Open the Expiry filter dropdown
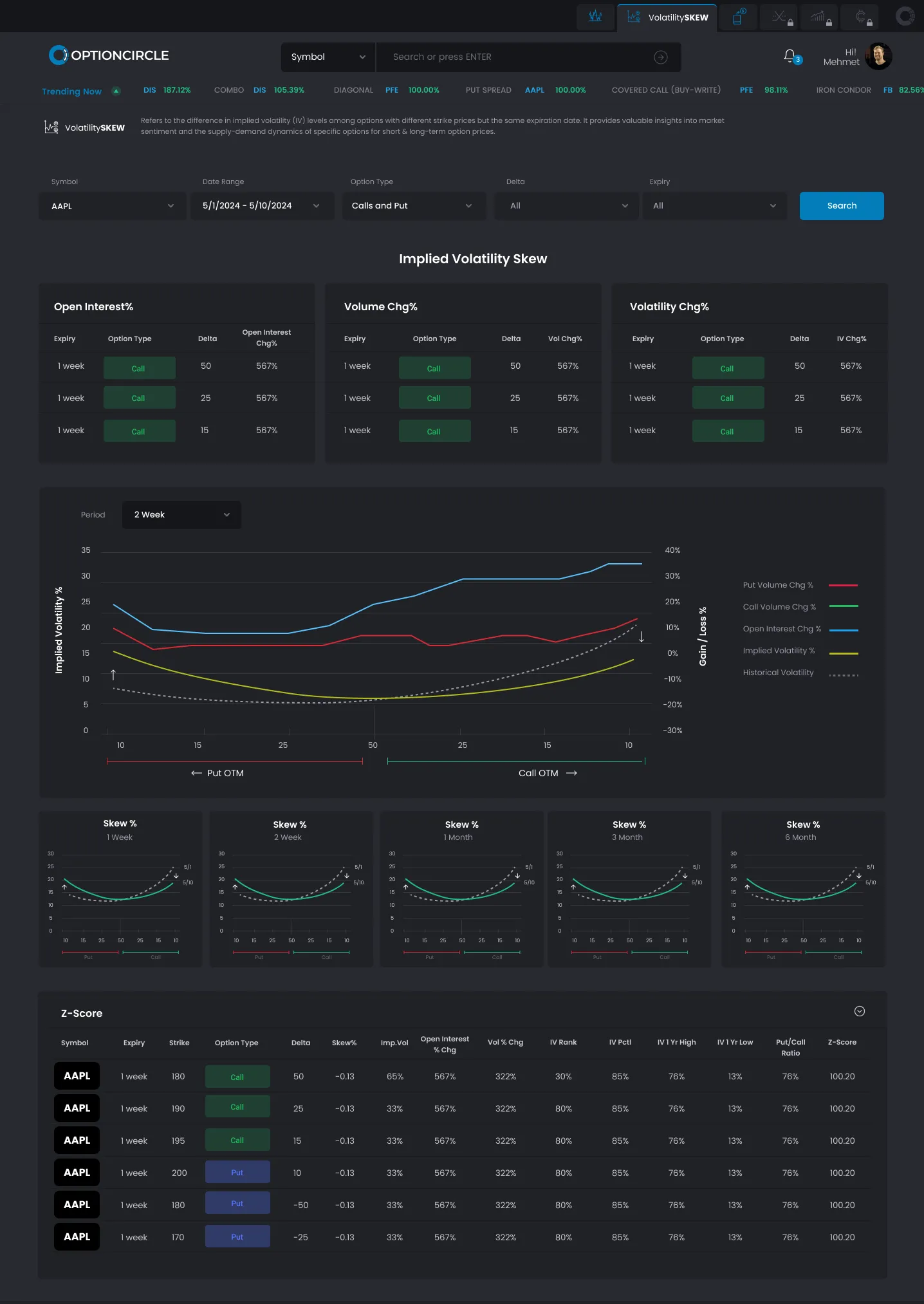Screen dimensions: 924x1304 [714, 206]
